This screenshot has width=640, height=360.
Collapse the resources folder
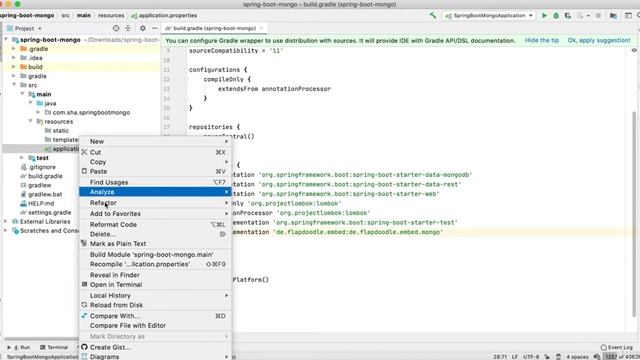tap(31, 121)
